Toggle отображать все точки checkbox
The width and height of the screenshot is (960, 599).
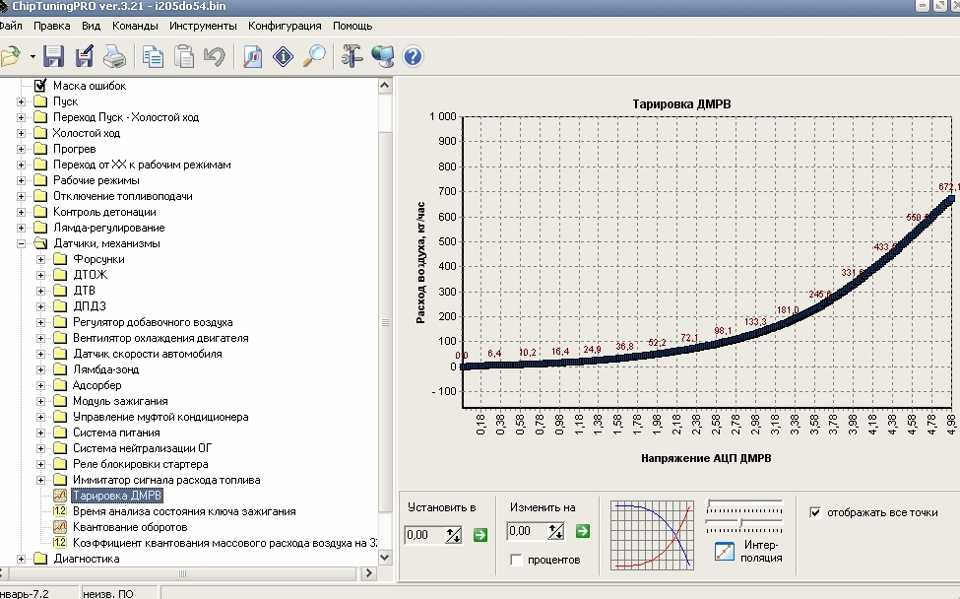pyautogui.click(x=815, y=512)
